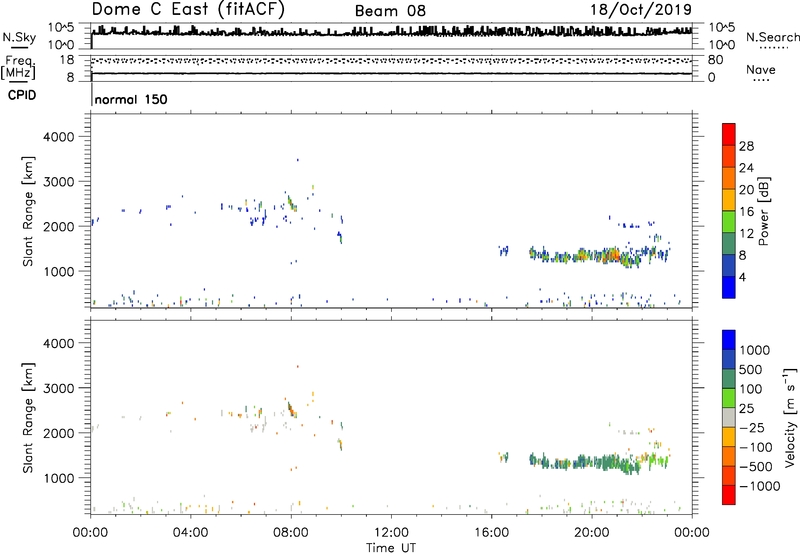Screen dimensions: 800x554
Task: Click the 'Dome C East (fitACF)' plot title
Action: point(188,10)
